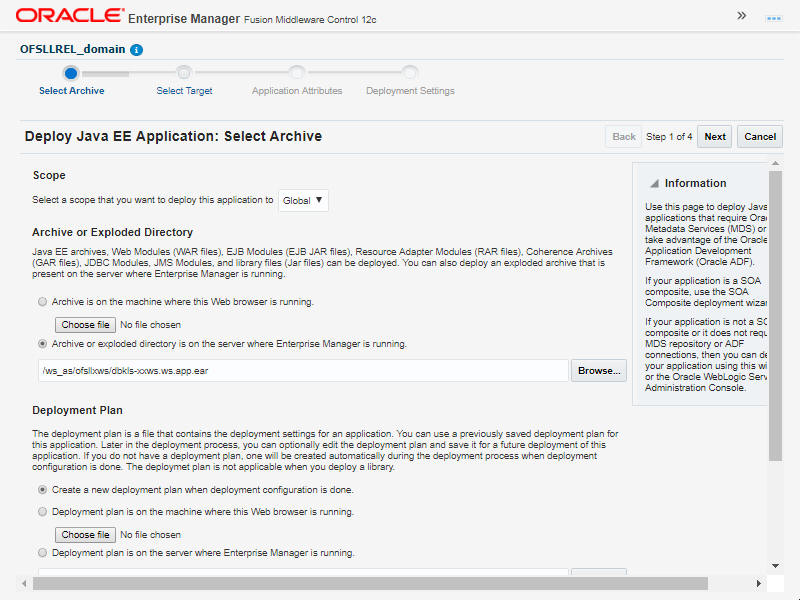800x600 pixels.
Task: Click the 'Step 1 of 4' text
Action: pos(669,137)
